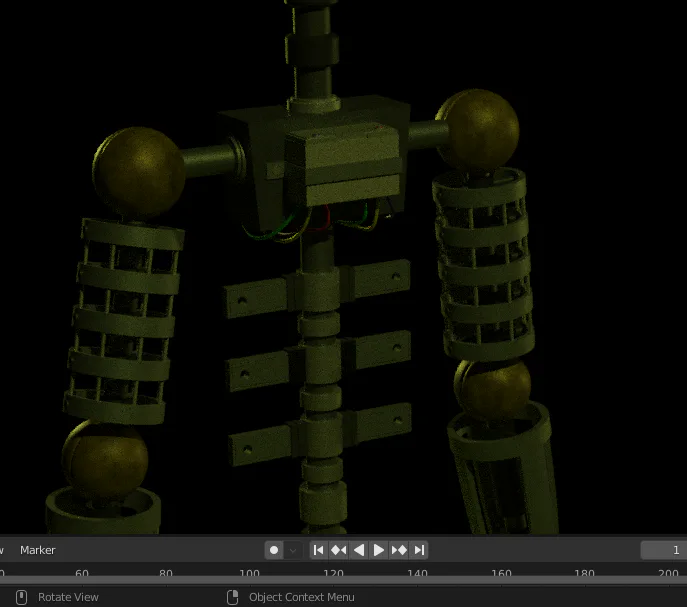This screenshot has width=687, height=607.
Task: Play the animation forward
Action: [379, 550]
